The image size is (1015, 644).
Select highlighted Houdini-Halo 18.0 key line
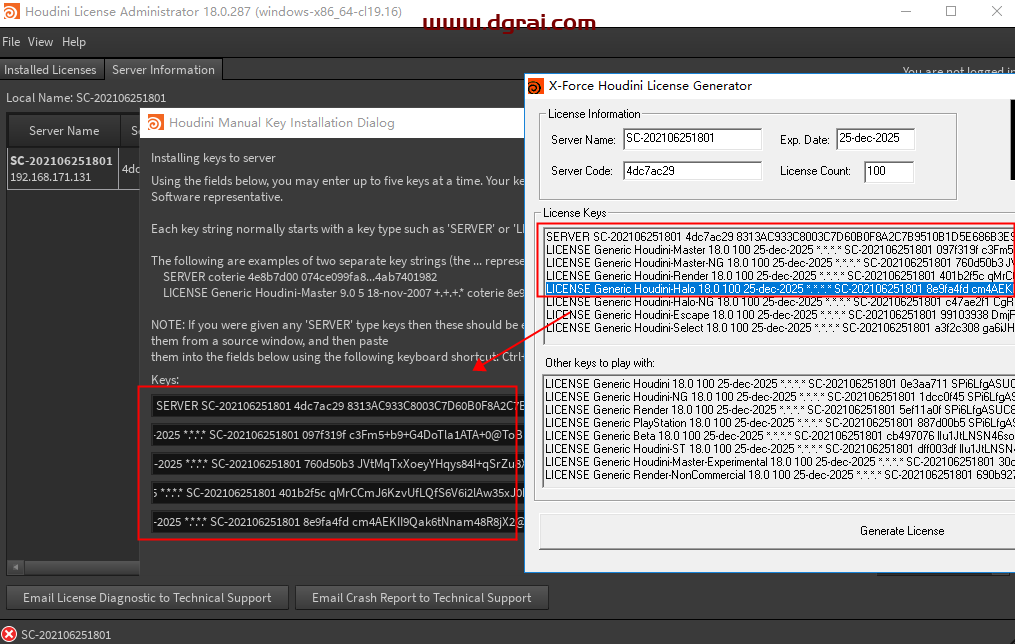[x=779, y=289]
